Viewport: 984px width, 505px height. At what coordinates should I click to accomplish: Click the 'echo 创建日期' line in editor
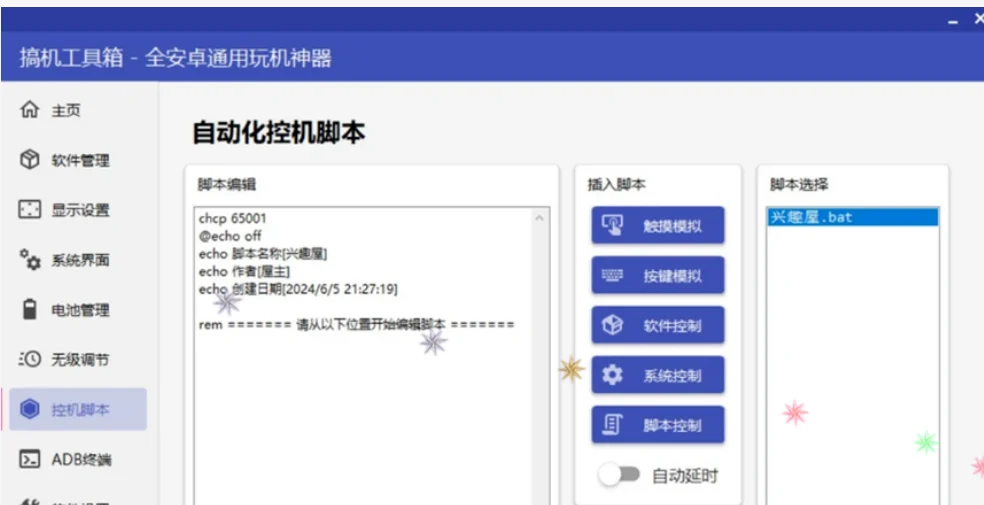coord(298,289)
